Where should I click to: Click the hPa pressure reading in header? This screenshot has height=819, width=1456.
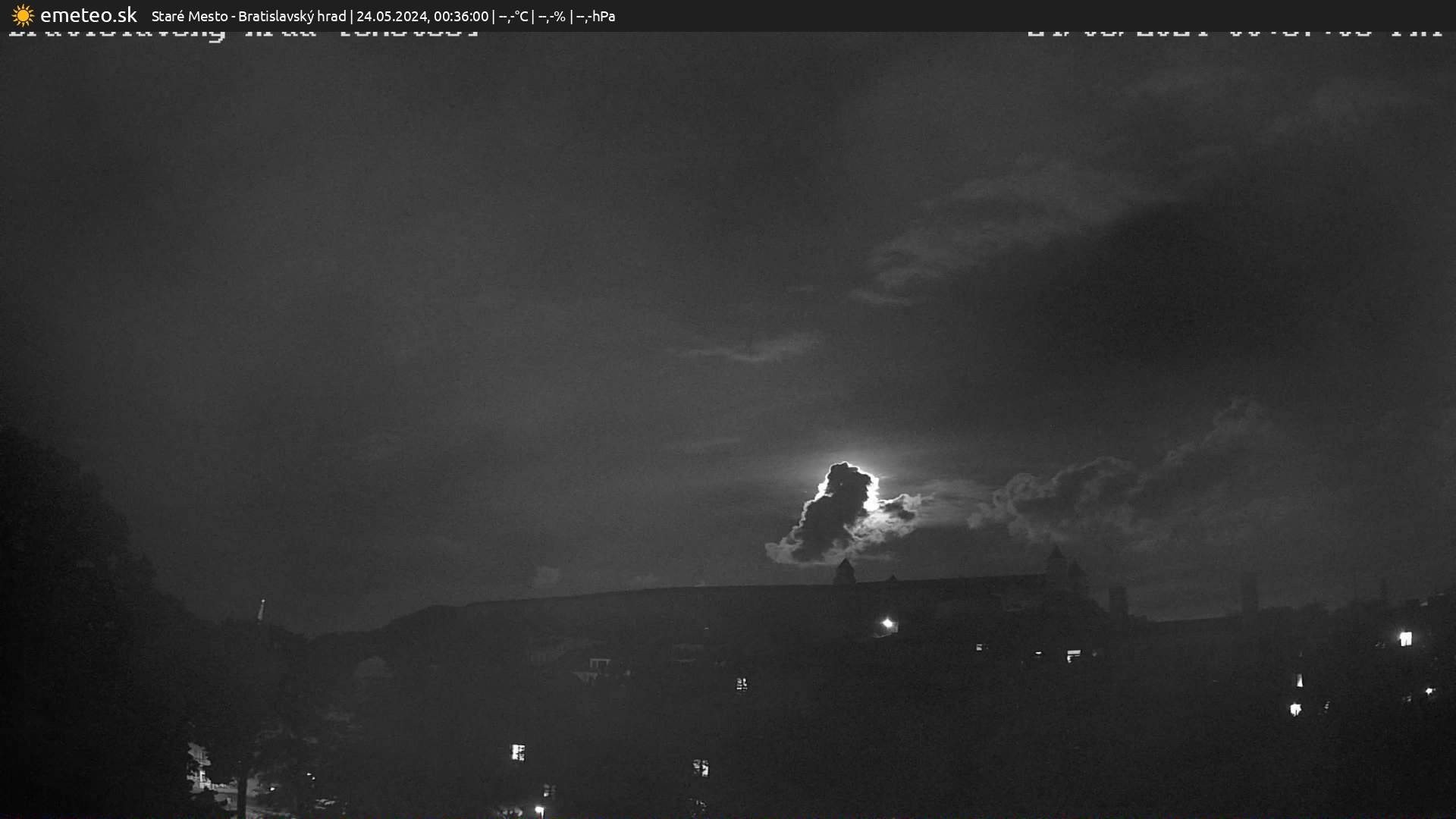(596, 16)
